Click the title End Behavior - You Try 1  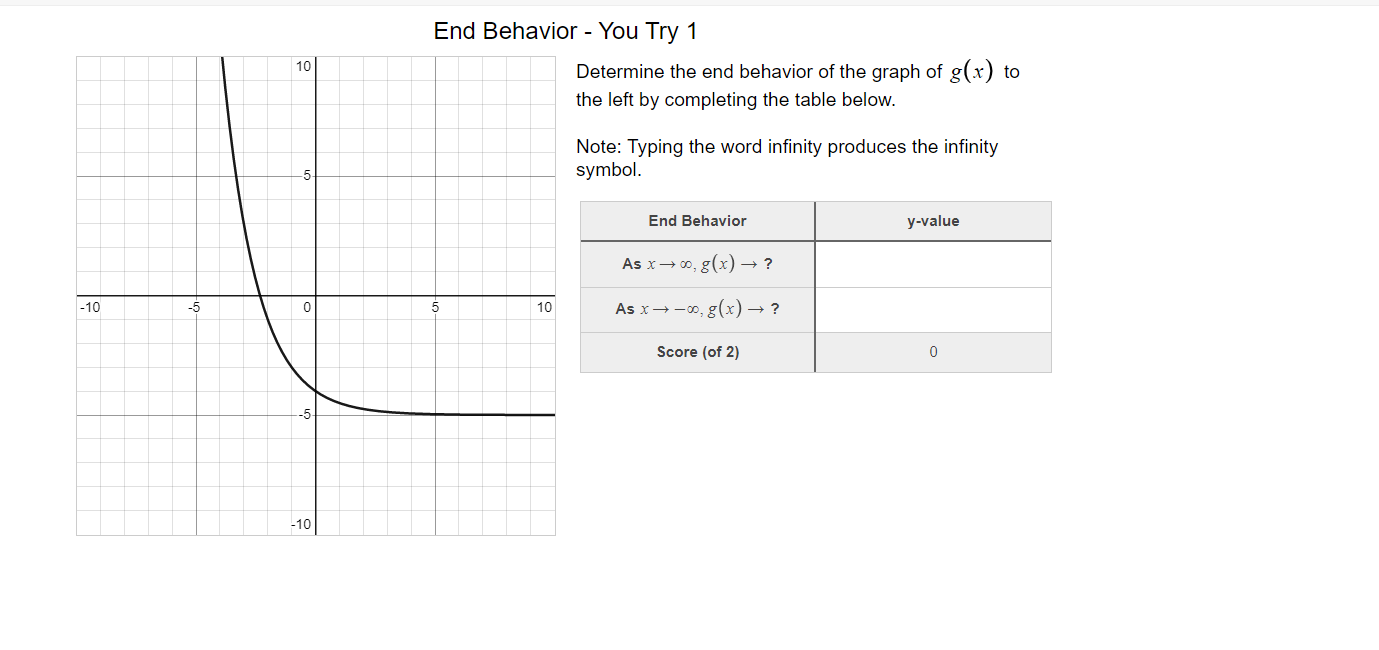click(564, 31)
